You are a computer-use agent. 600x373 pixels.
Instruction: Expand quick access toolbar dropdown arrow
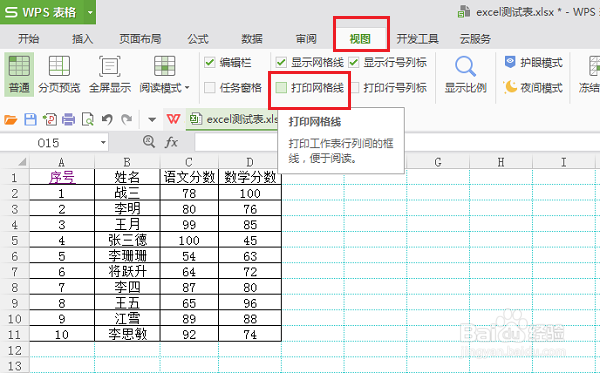[152, 120]
